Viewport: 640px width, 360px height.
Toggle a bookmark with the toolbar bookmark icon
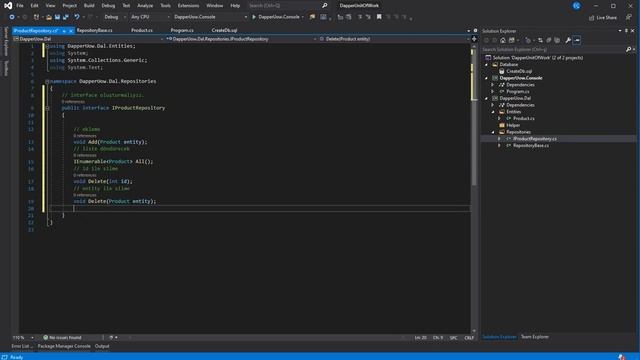pyautogui.click(x=379, y=17)
